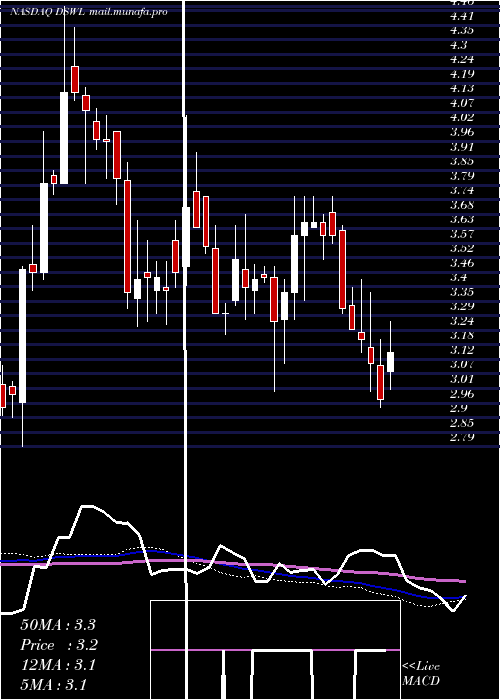Viewport: 500px width, 700px height.
Task: Select the 2.85 price axis label
Action: [462, 423]
